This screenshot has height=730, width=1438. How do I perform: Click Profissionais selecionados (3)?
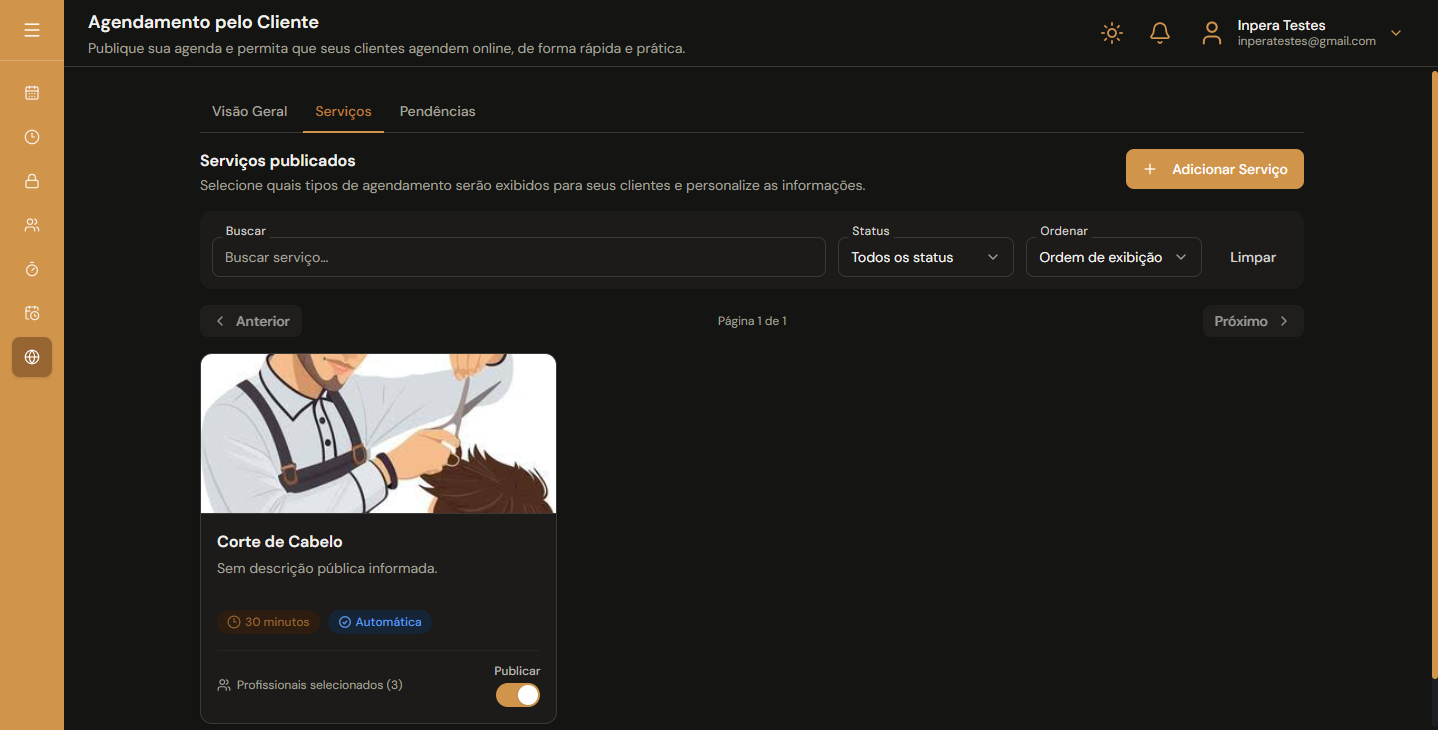310,685
